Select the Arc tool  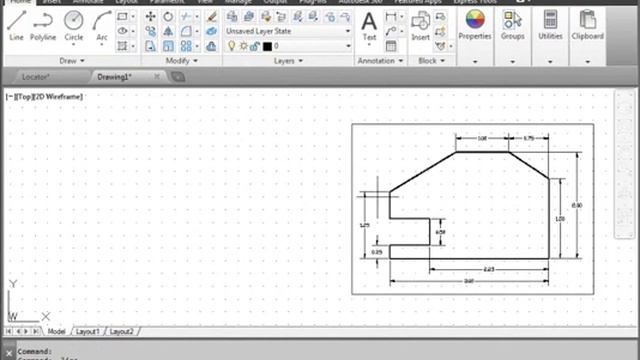(x=102, y=26)
